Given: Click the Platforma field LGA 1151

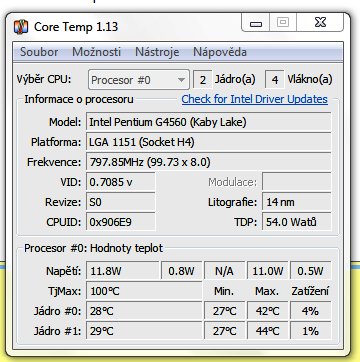Looking at the screenshot, I should point(209,142).
